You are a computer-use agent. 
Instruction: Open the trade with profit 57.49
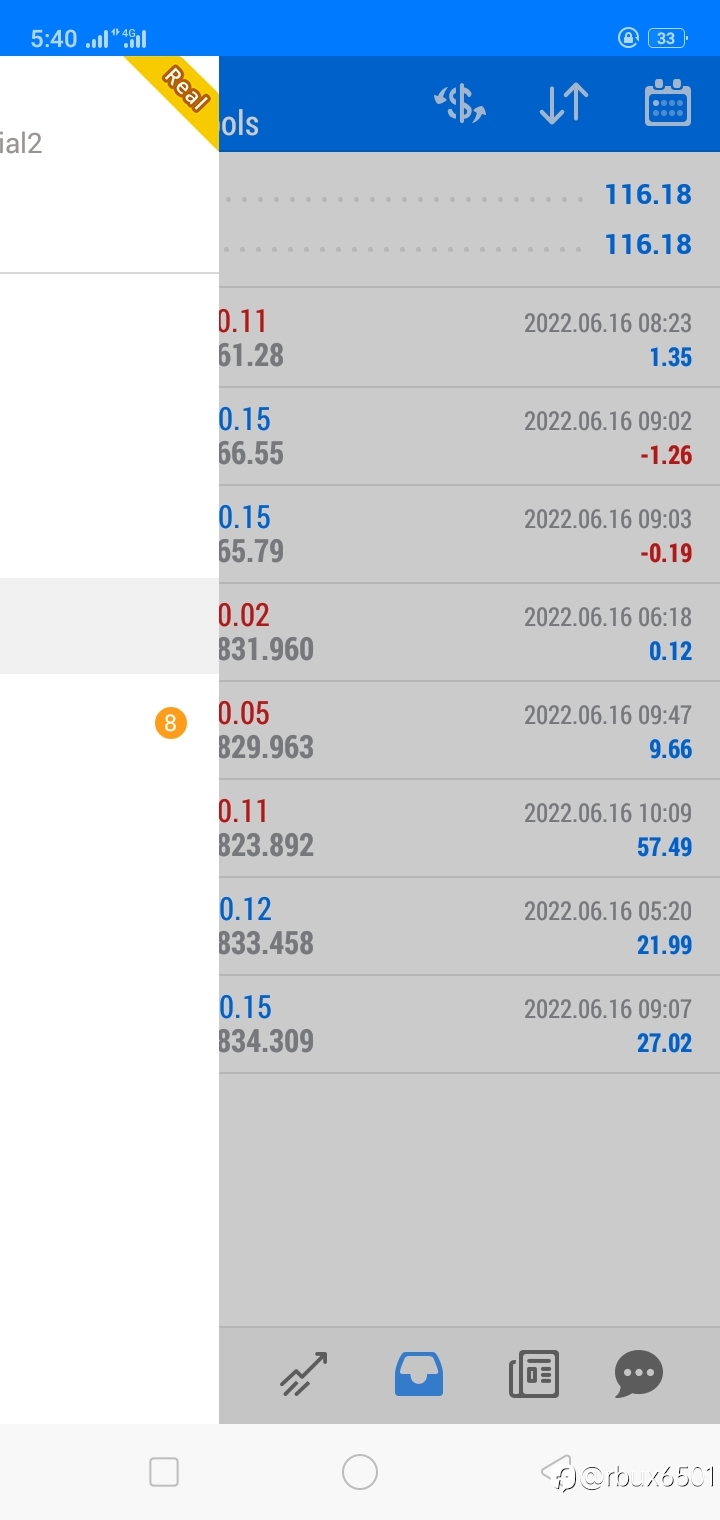469,829
